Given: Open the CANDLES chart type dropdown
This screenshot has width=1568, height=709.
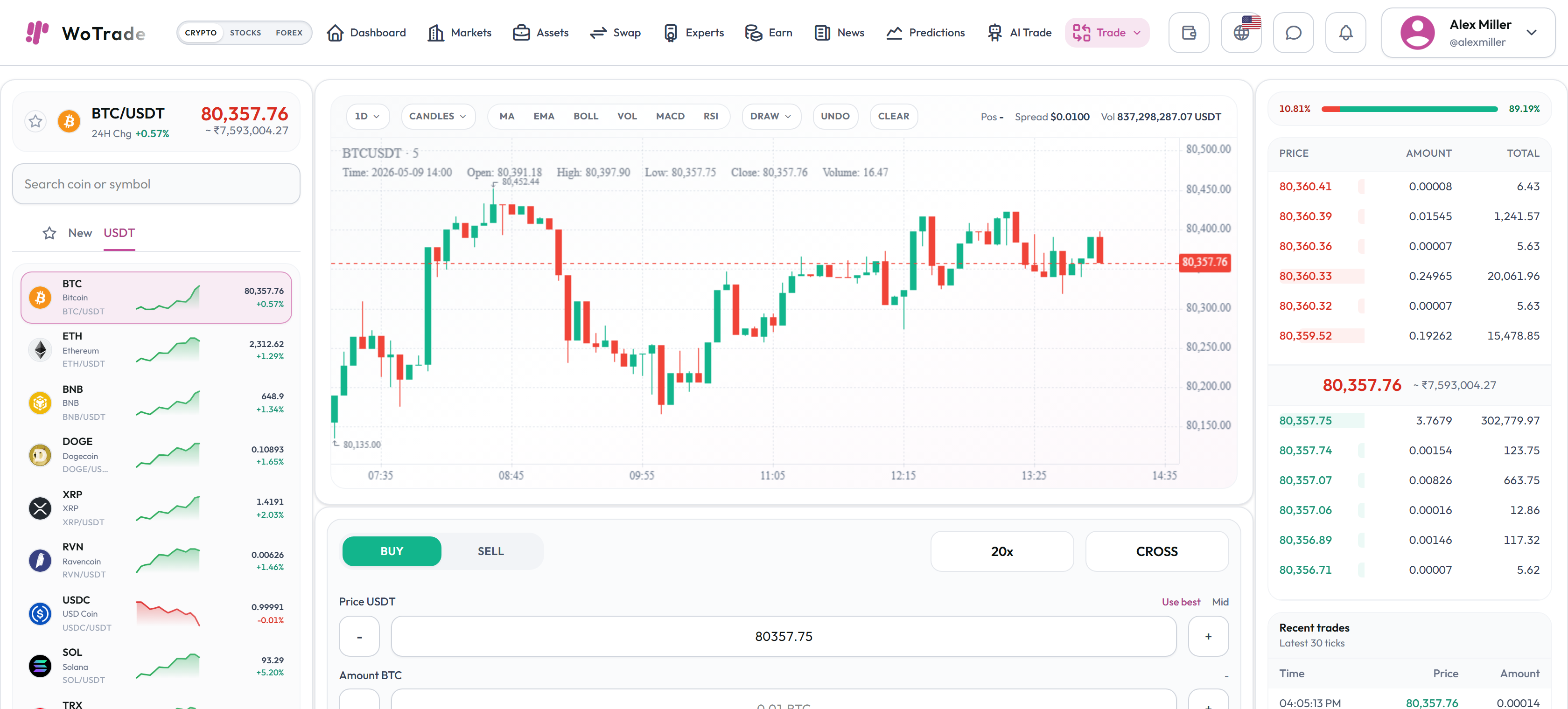Looking at the screenshot, I should point(438,116).
